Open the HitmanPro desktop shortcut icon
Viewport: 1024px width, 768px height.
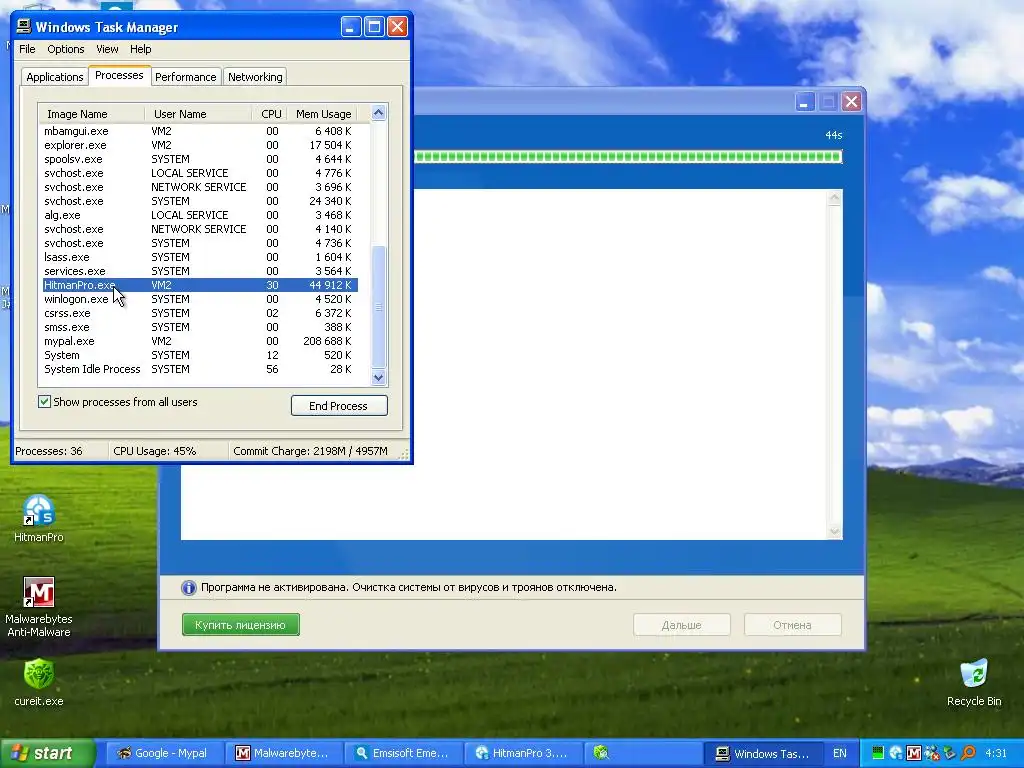(x=39, y=511)
